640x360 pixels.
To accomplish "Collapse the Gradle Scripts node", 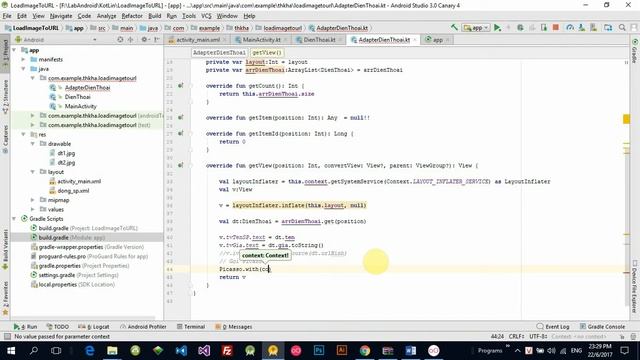I will (15, 219).
